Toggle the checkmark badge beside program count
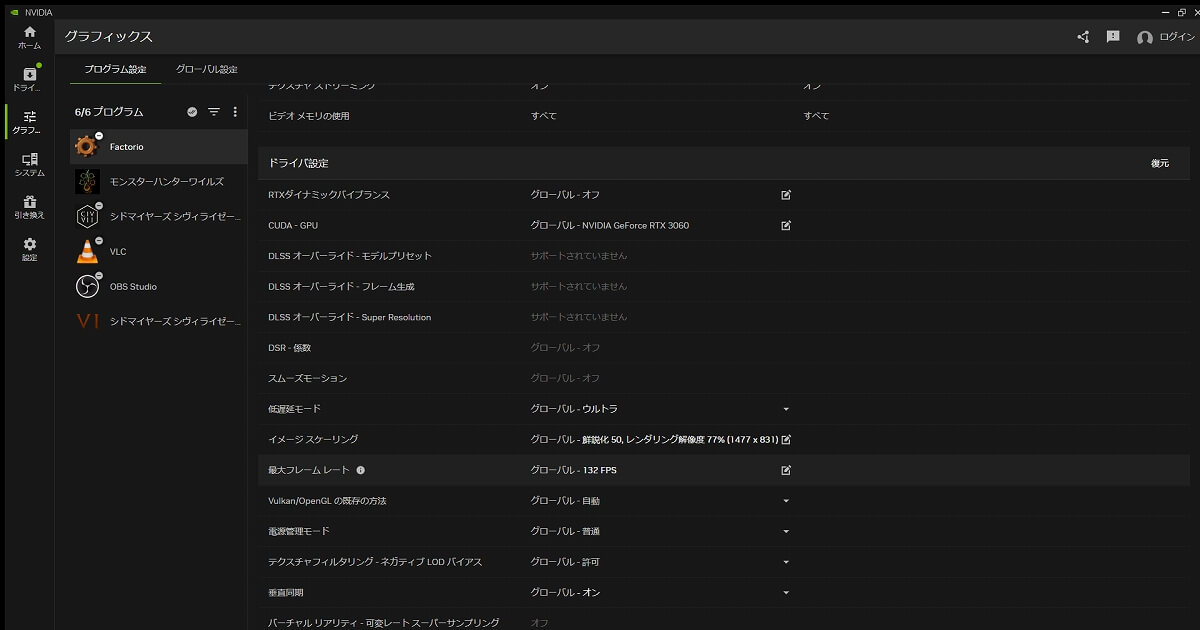 (192, 112)
